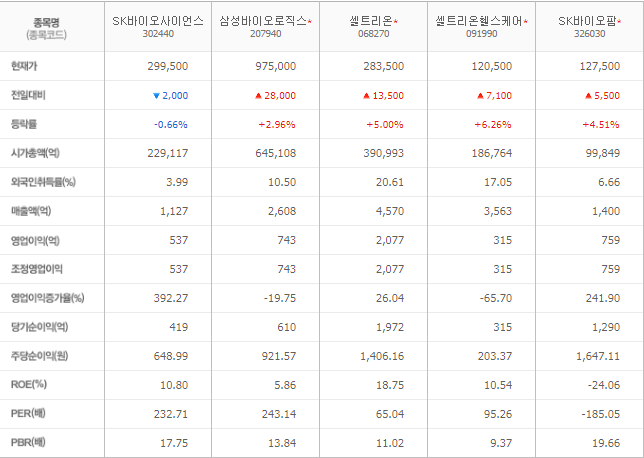This screenshot has height=458, width=644.
Task: Click the -0.66% fluctuation rate
Action: (x=171, y=124)
